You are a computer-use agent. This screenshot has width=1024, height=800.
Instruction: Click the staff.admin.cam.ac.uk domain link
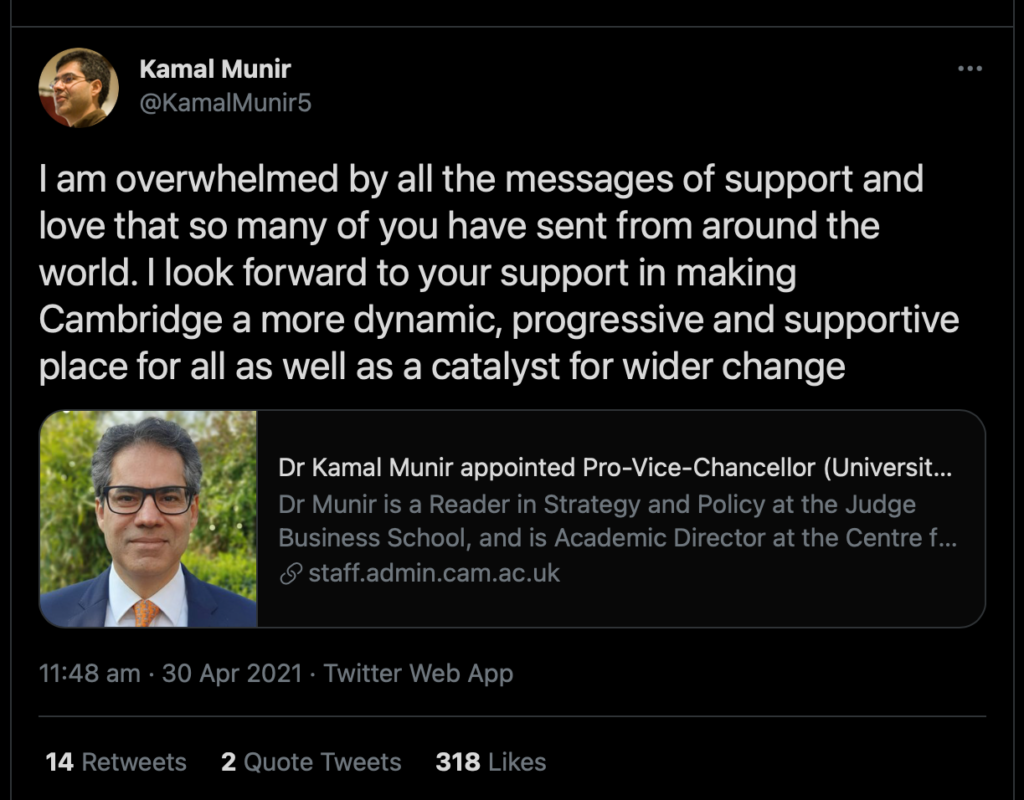point(434,573)
